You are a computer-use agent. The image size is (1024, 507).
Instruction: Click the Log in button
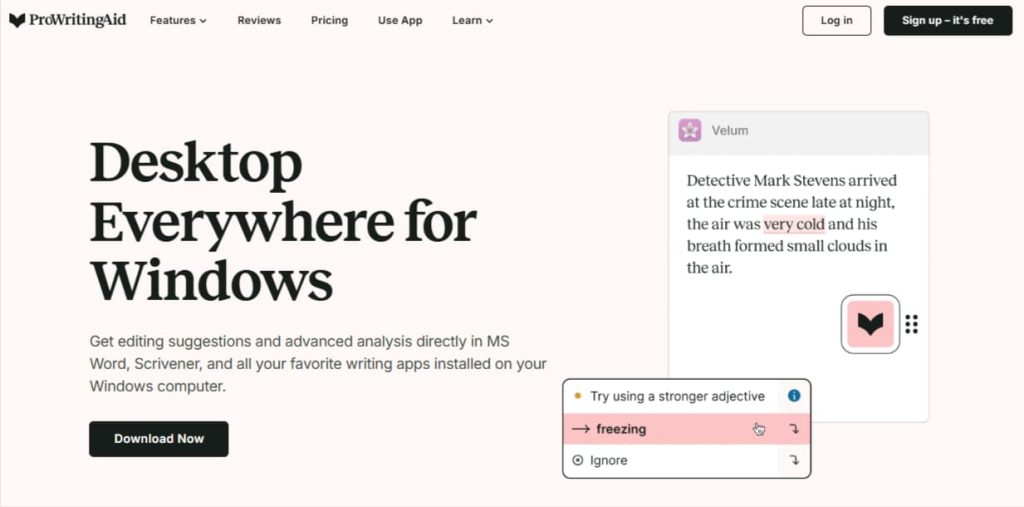837,20
